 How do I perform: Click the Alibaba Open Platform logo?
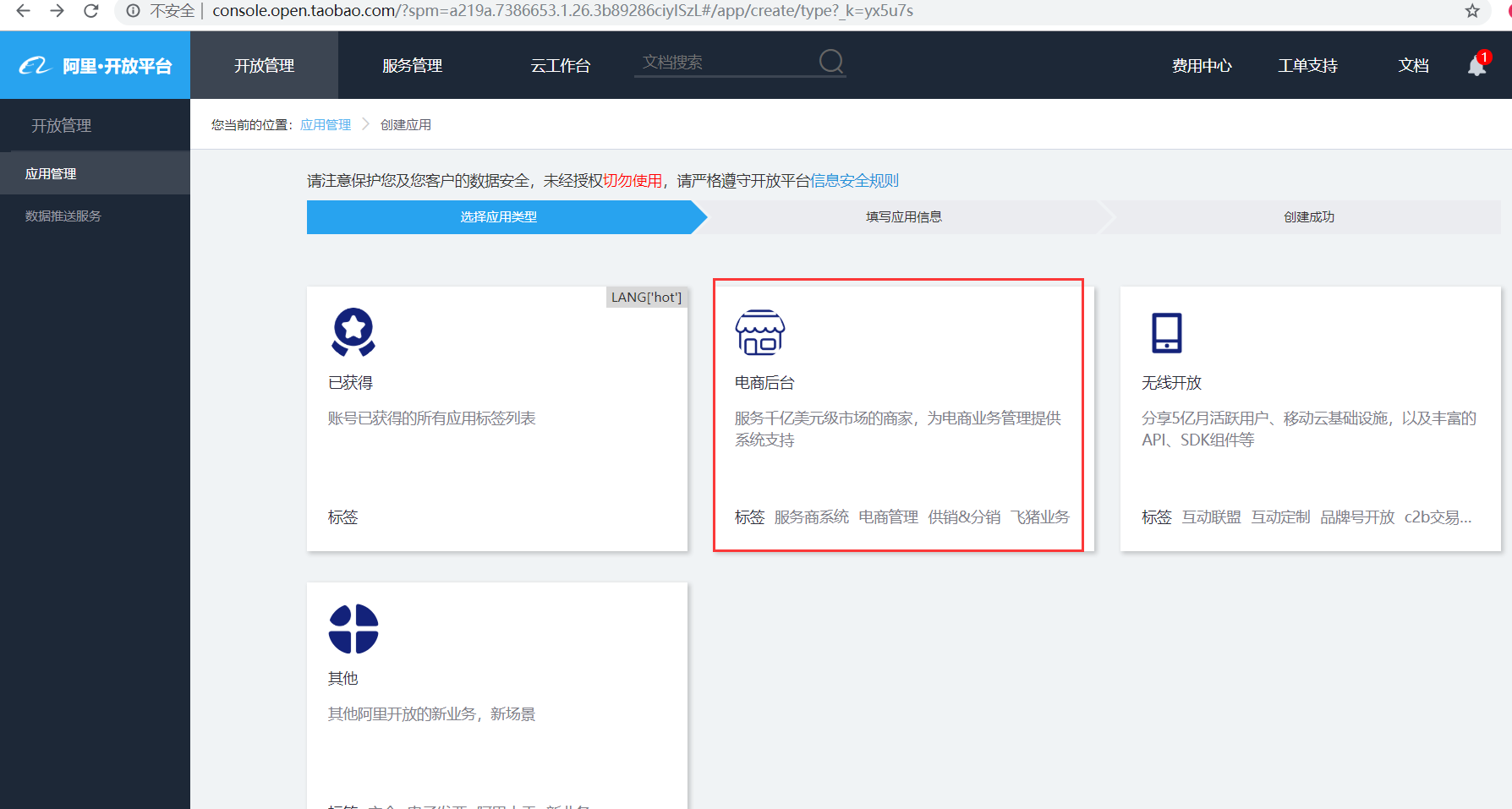95,66
